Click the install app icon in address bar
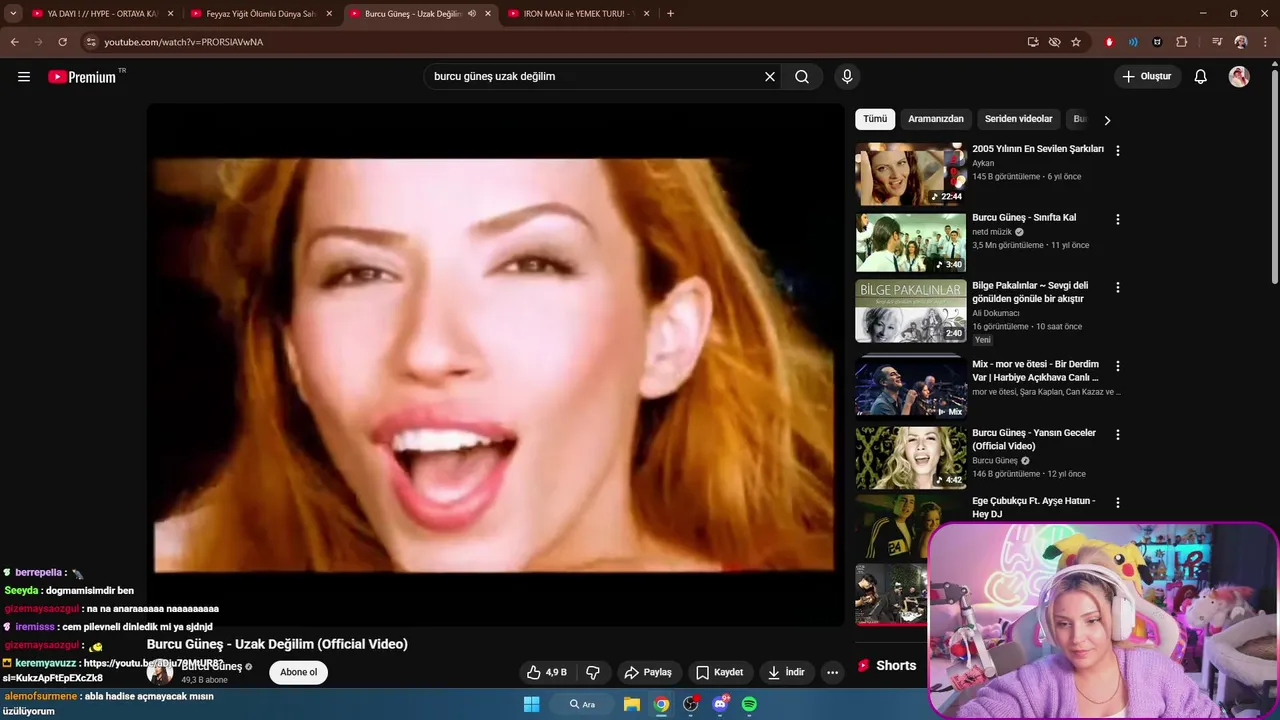The height and width of the screenshot is (720, 1280). (x=1033, y=42)
